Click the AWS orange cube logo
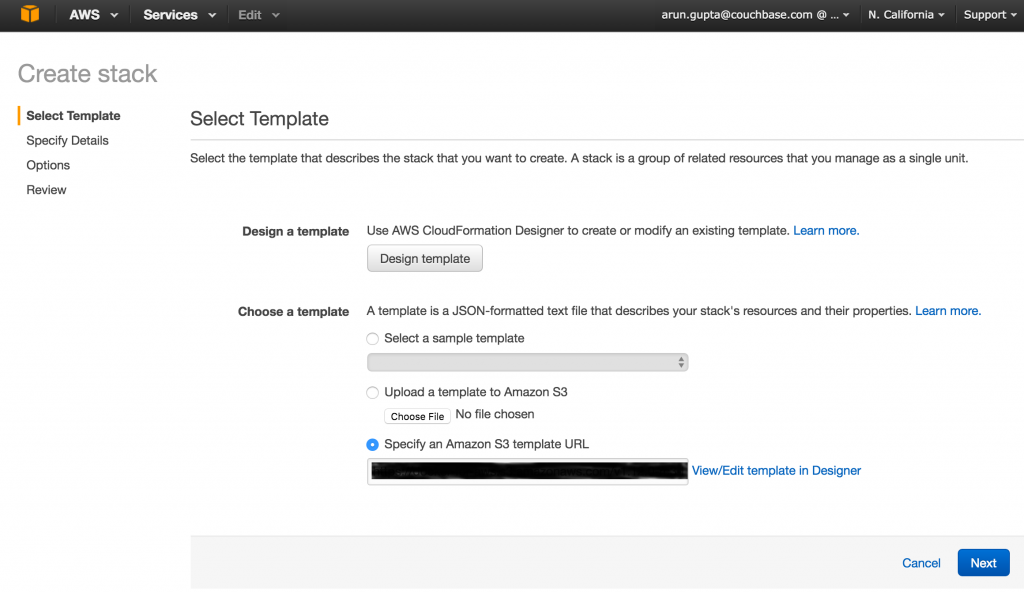The height and width of the screenshot is (593, 1024). pyautogui.click(x=30, y=14)
